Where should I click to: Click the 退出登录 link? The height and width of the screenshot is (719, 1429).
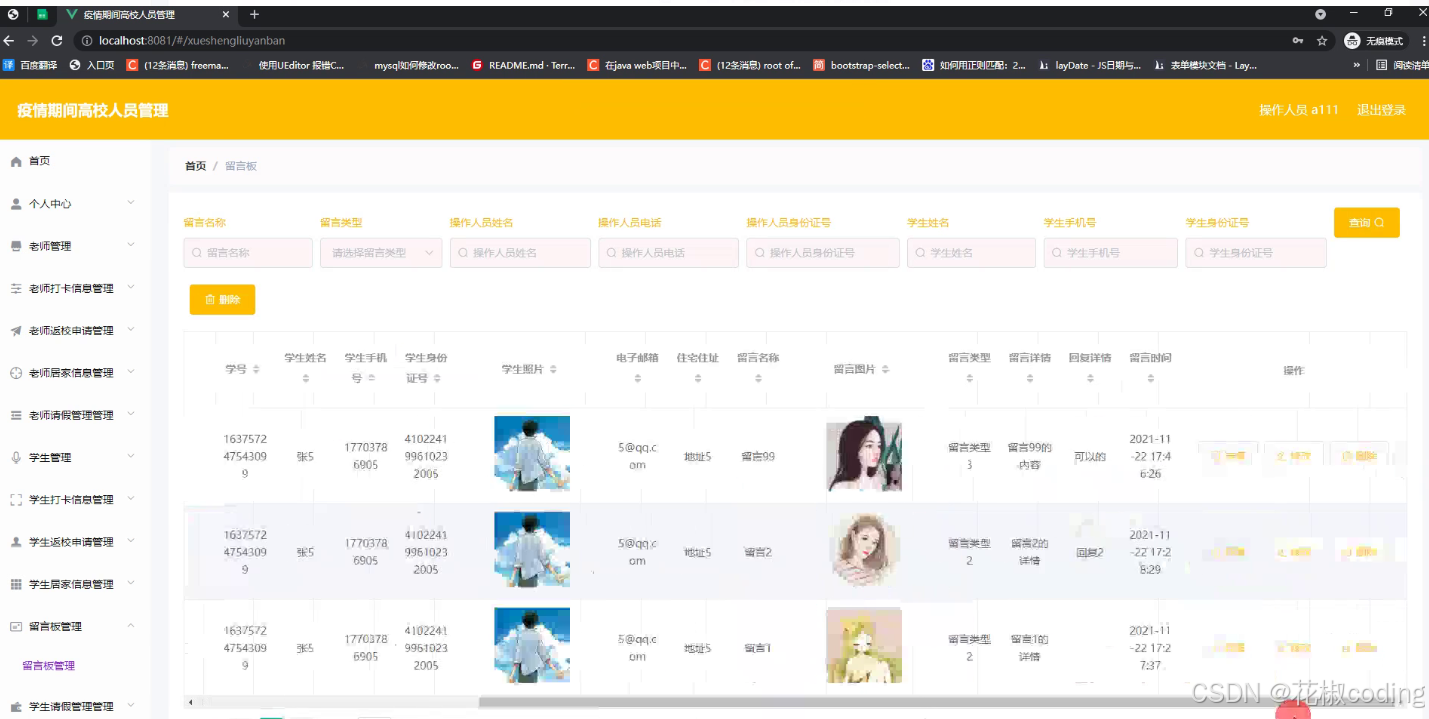tap(1381, 110)
